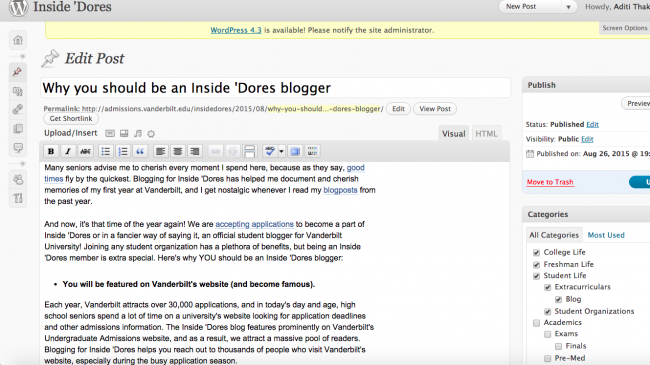Toggle fullscreen editing mode
650x365 pixels.
295,151
